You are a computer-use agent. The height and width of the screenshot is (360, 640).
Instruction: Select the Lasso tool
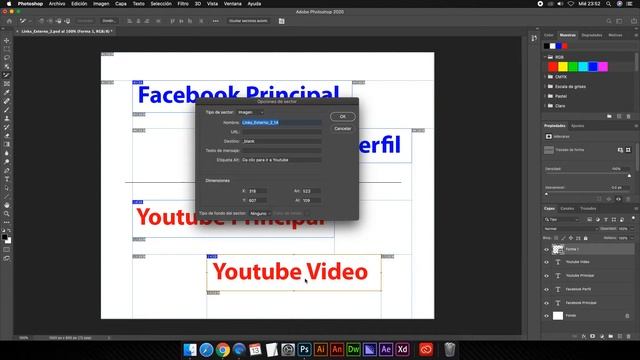tap(7, 58)
